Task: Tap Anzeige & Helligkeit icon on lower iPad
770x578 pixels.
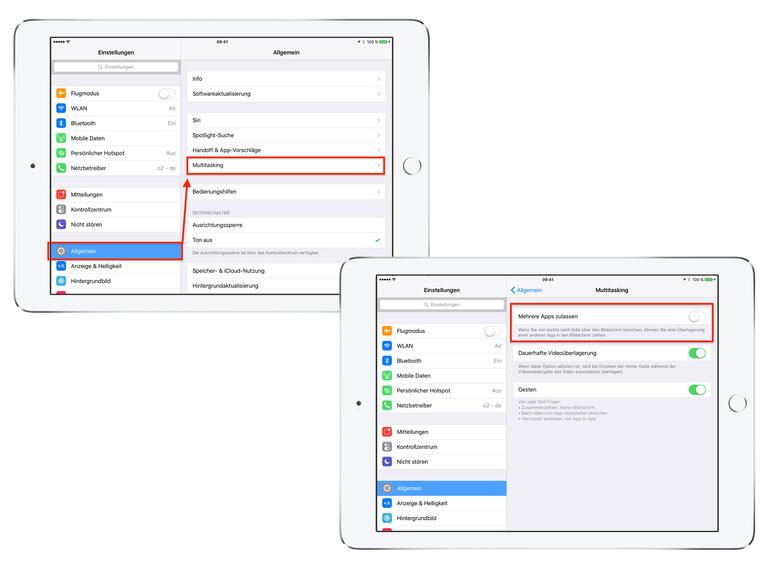Action: 387,503
